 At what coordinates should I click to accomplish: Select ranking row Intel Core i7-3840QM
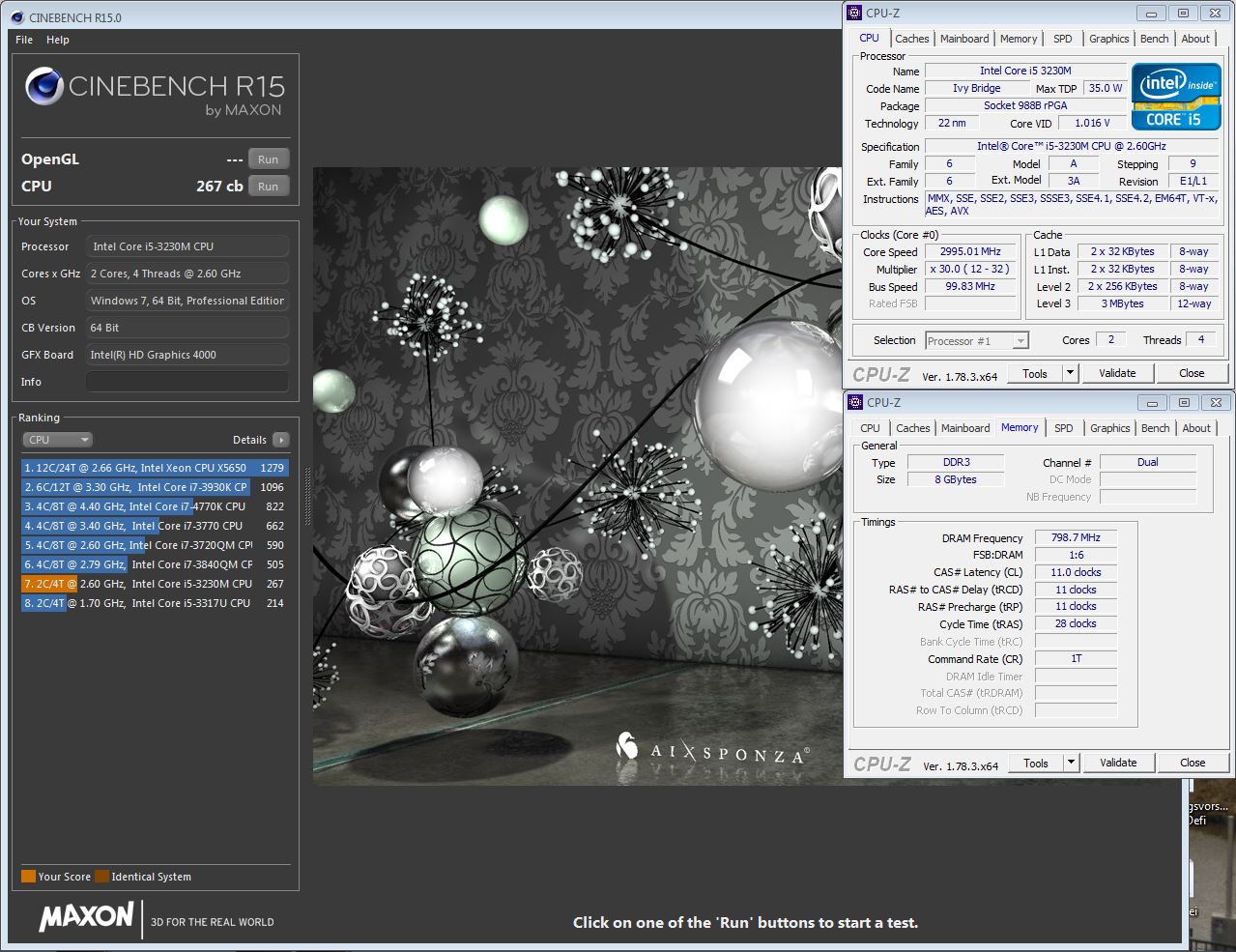coord(155,564)
